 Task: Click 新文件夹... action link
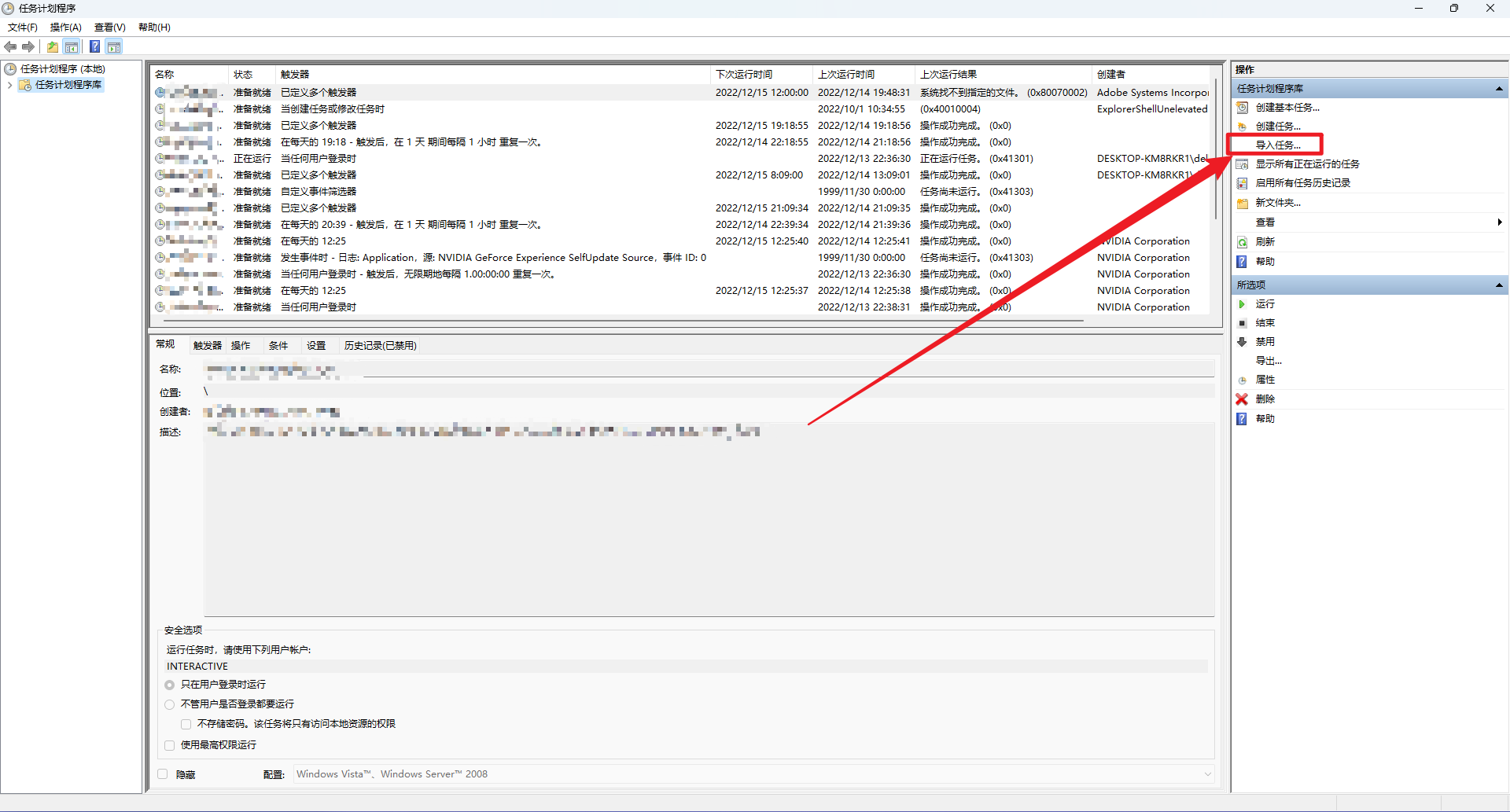(x=1278, y=203)
